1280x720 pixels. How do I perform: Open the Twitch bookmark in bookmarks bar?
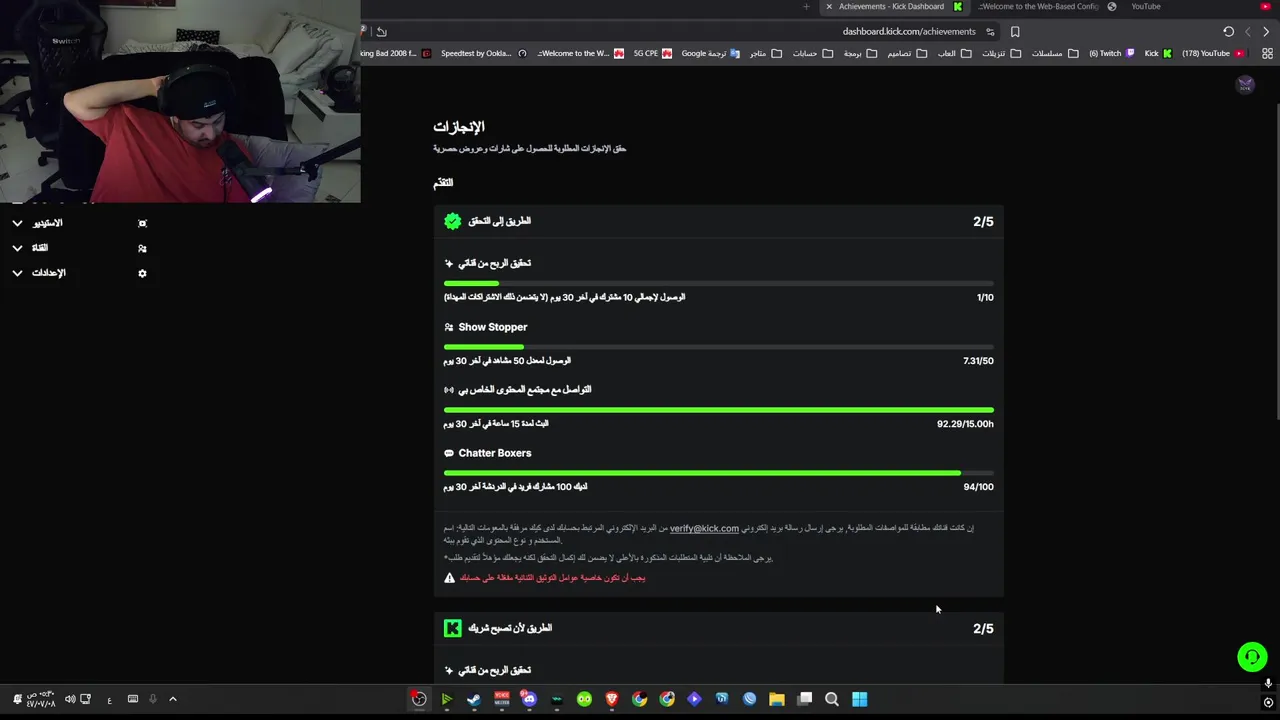[1104, 53]
